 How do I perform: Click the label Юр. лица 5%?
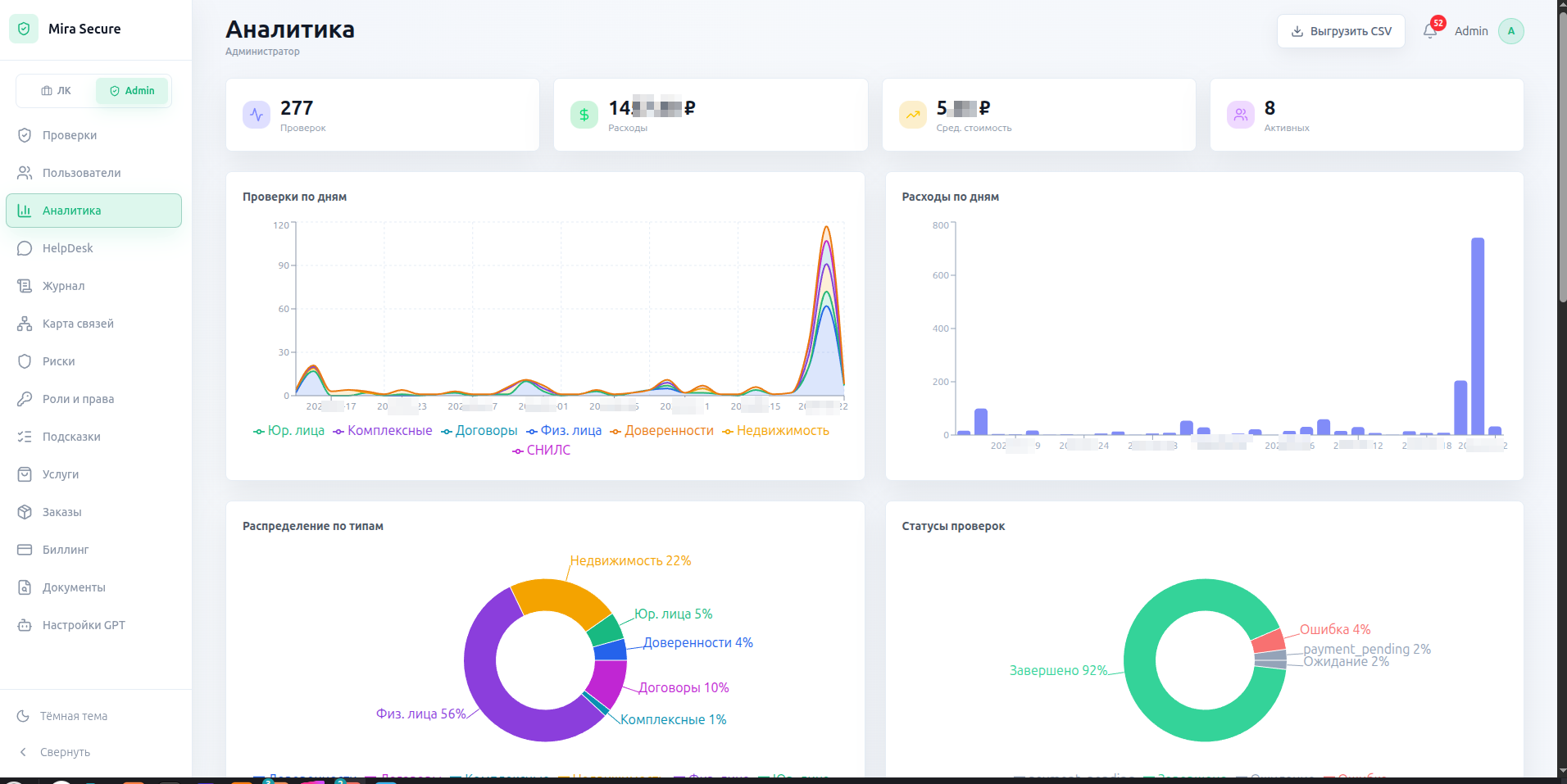(673, 614)
